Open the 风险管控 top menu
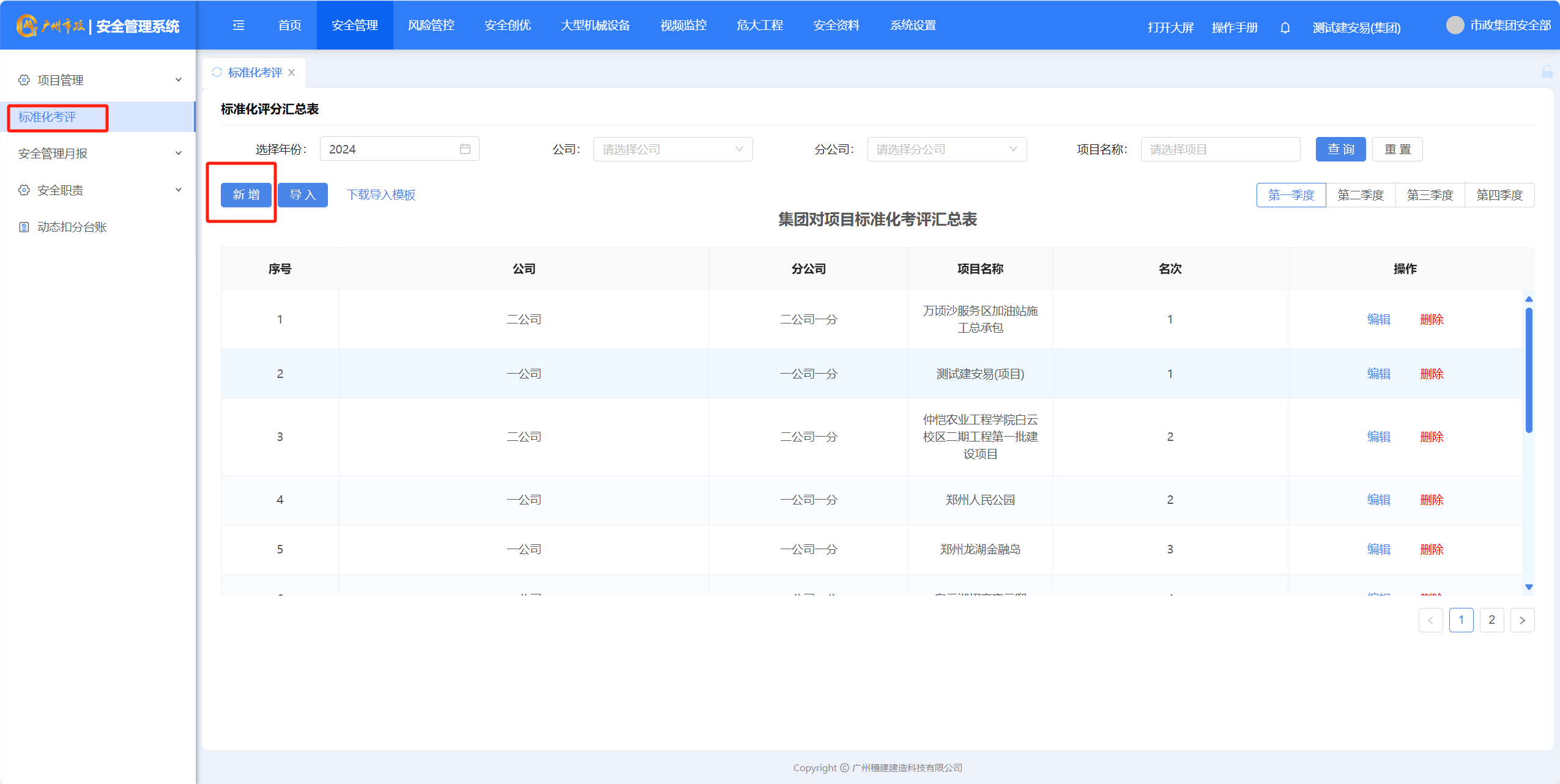Image resolution: width=1560 pixels, height=784 pixels. [x=431, y=25]
